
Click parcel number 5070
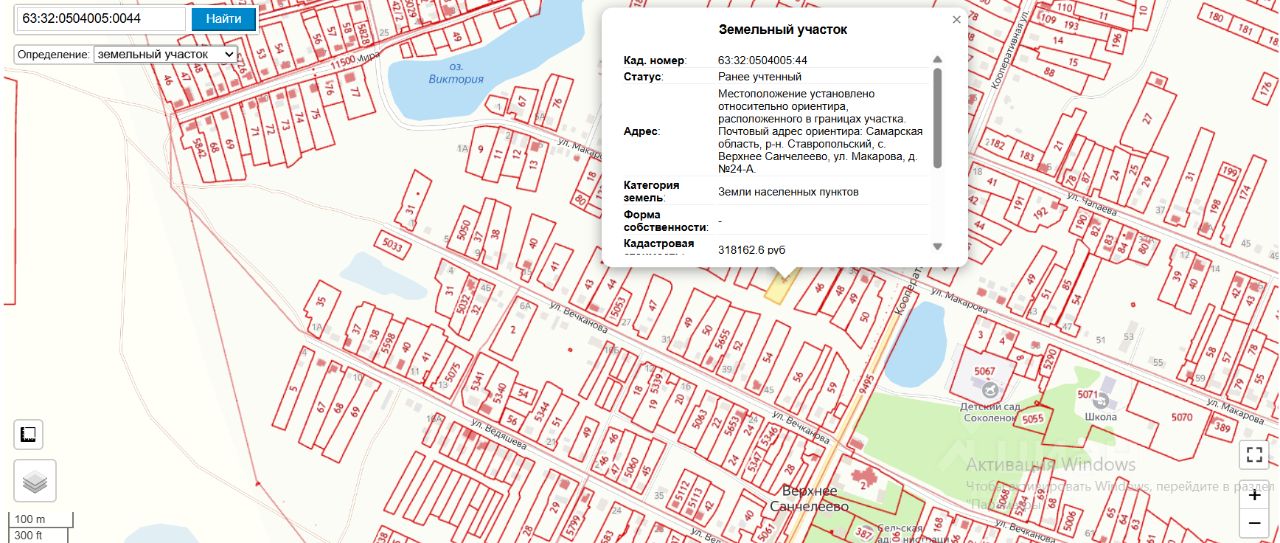tap(1181, 416)
